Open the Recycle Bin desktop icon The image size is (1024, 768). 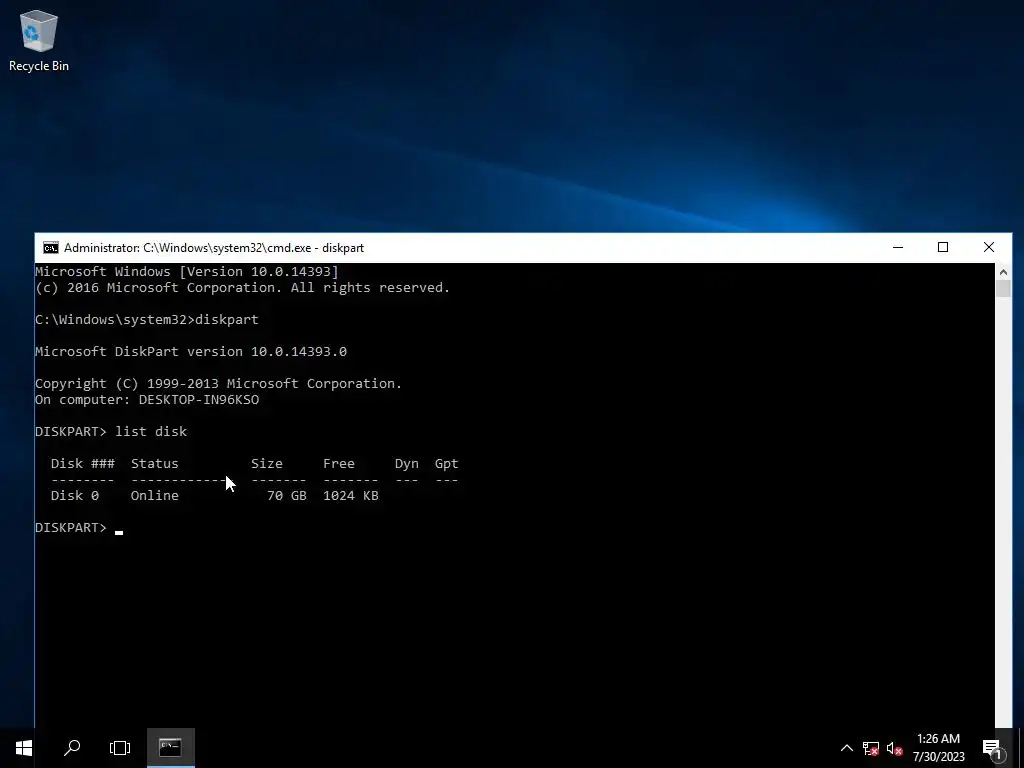pos(39,40)
